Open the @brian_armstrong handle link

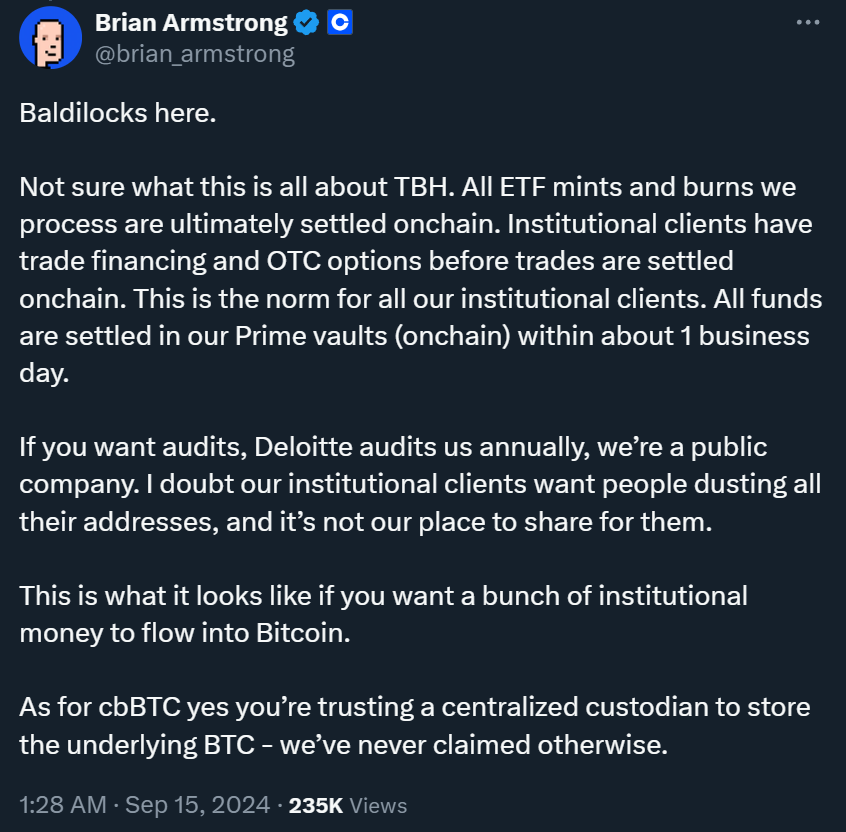tap(195, 54)
